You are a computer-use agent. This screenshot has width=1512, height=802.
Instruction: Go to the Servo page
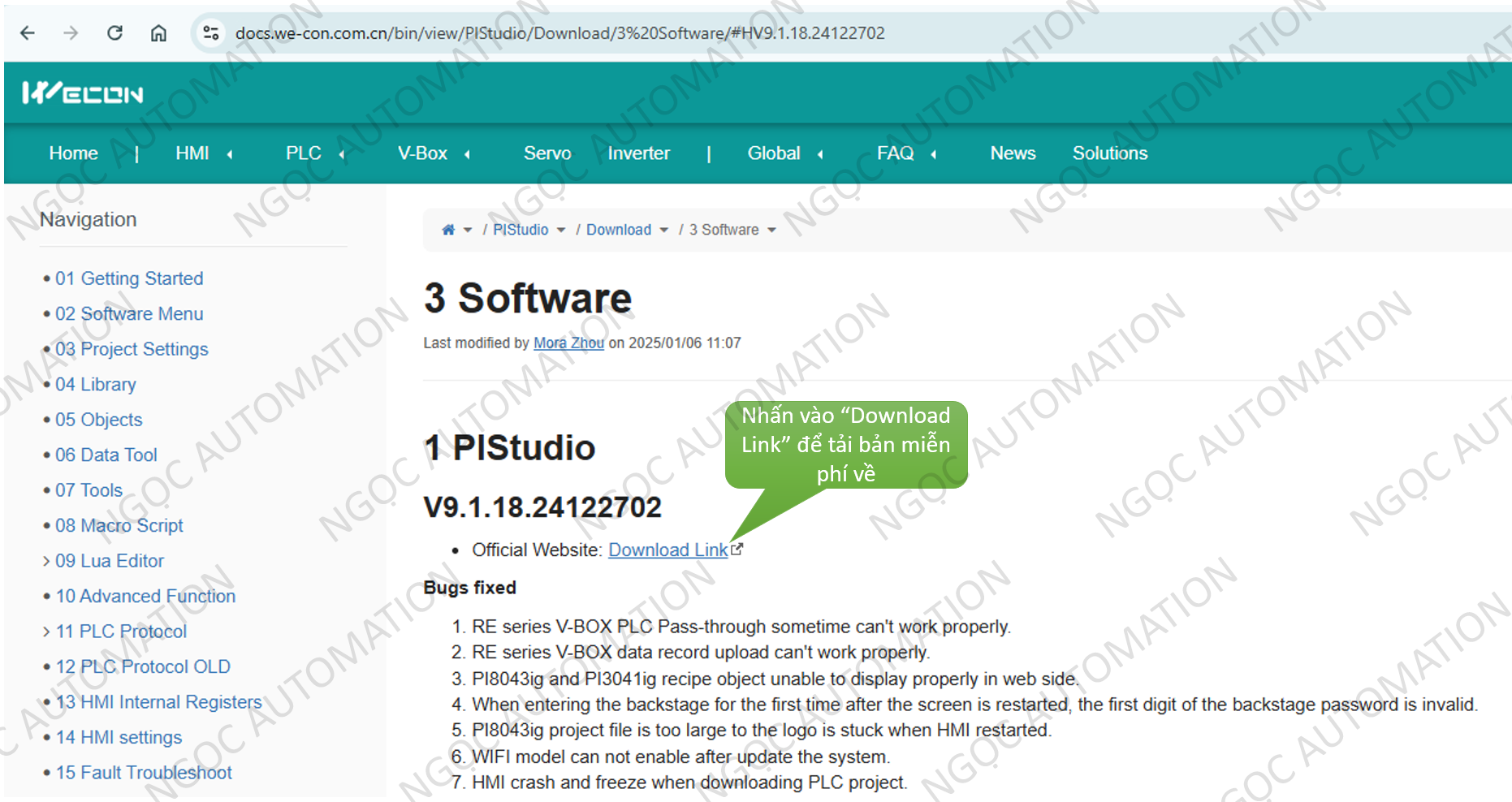click(547, 153)
